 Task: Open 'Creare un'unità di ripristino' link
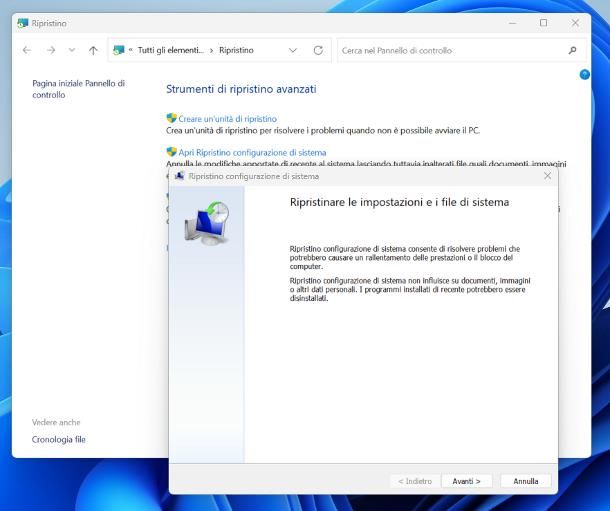coord(228,119)
